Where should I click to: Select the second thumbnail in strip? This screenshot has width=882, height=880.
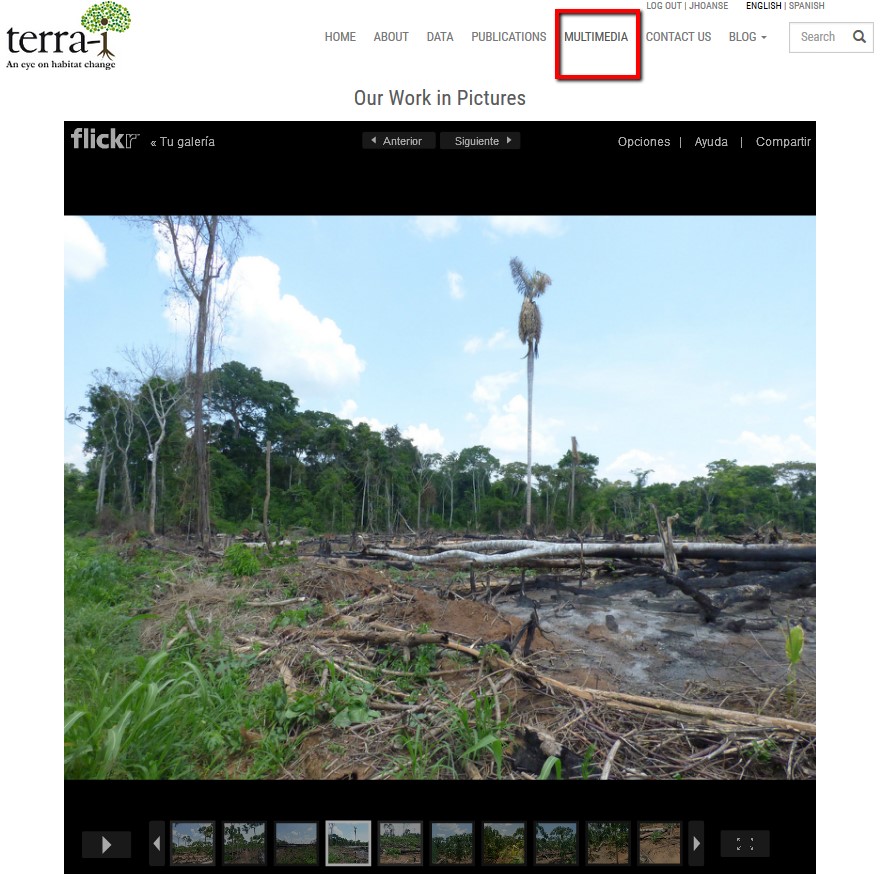(x=244, y=843)
